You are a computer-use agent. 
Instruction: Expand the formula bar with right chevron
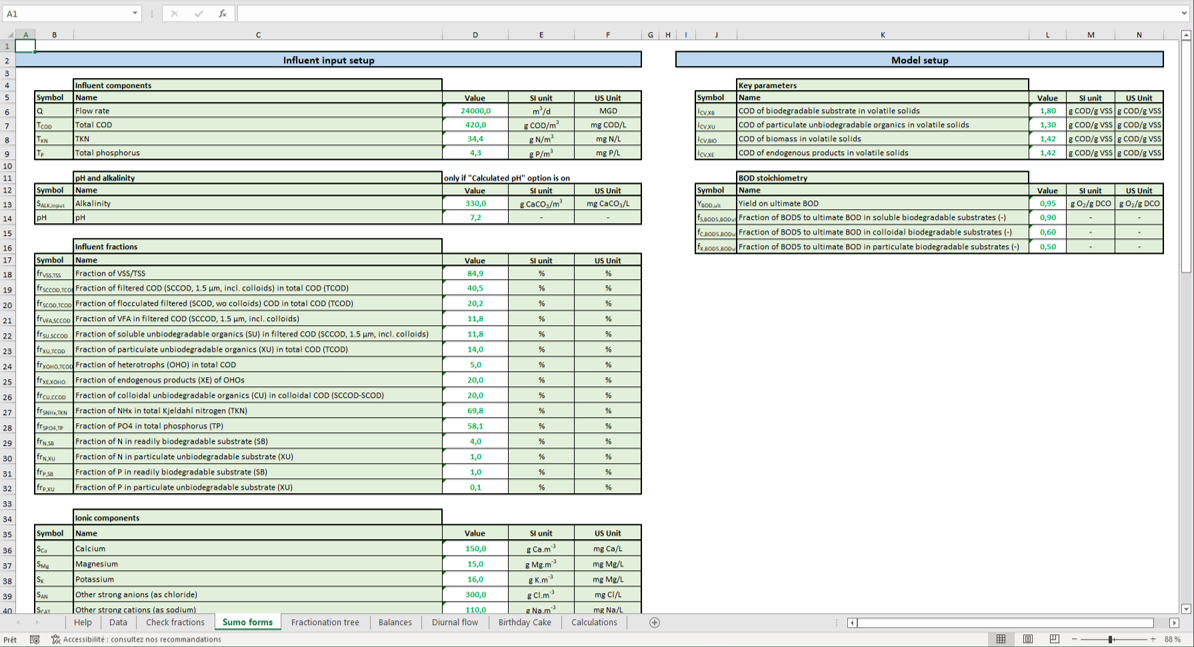point(1184,14)
